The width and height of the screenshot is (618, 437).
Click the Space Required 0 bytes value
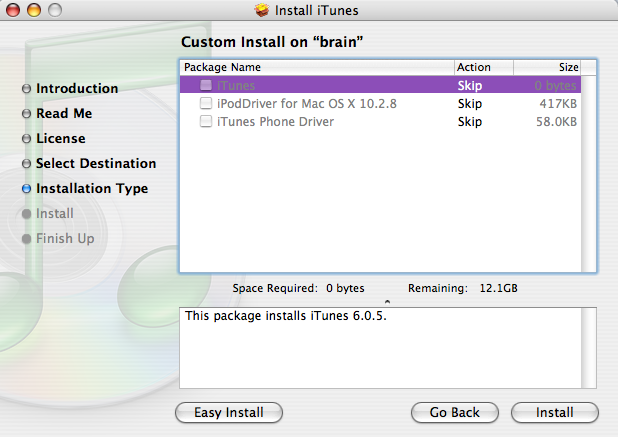[345, 288]
